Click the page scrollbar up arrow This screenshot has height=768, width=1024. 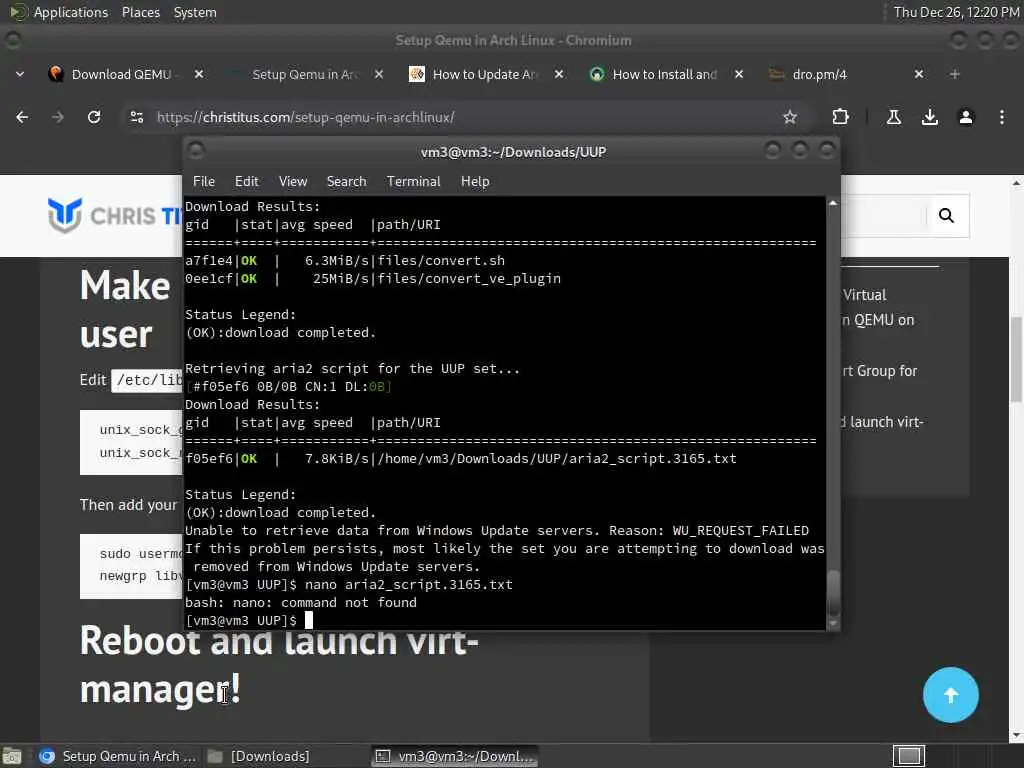pyautogui.click(x=1016, y=184)
